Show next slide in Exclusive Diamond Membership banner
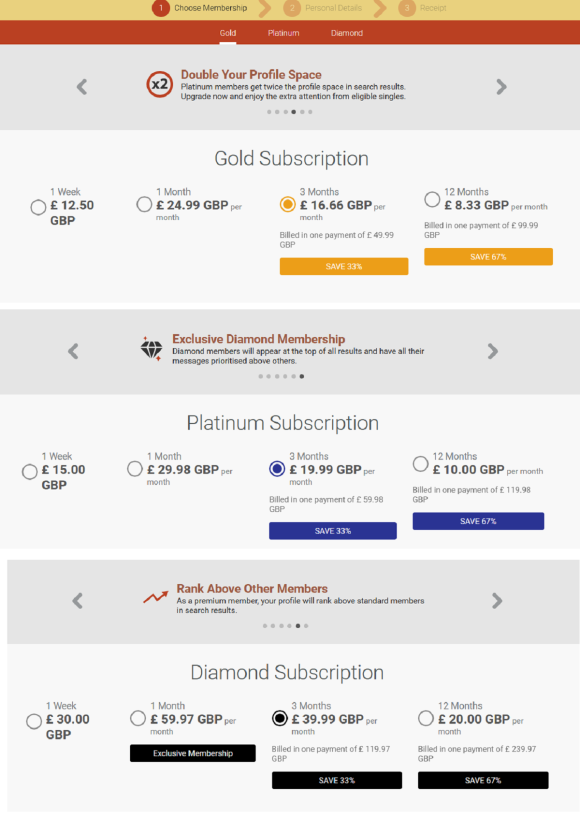The height and width of the screenshot is (819, 580). (x=492, y=351)
